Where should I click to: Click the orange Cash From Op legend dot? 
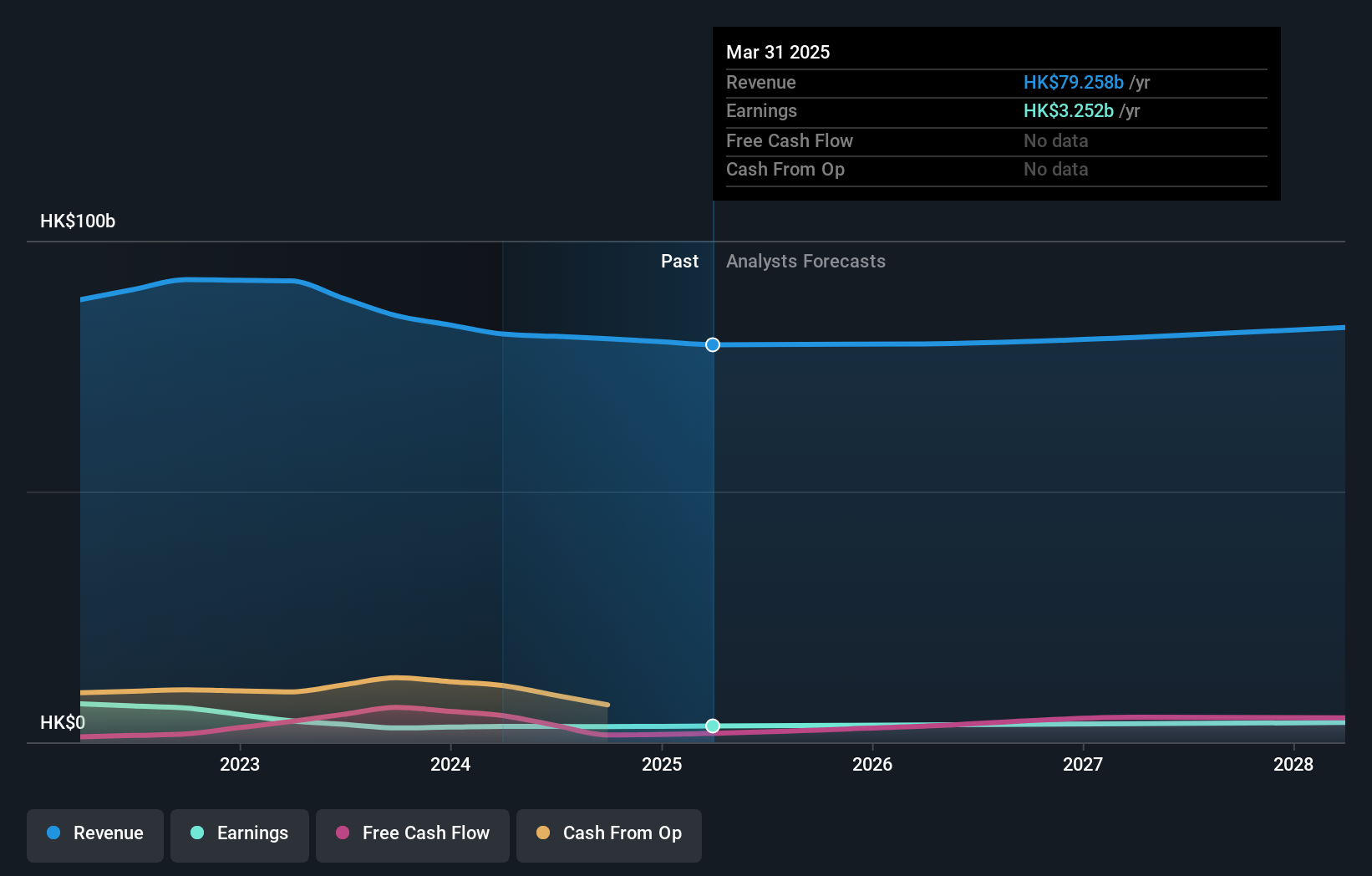[543, 833]
